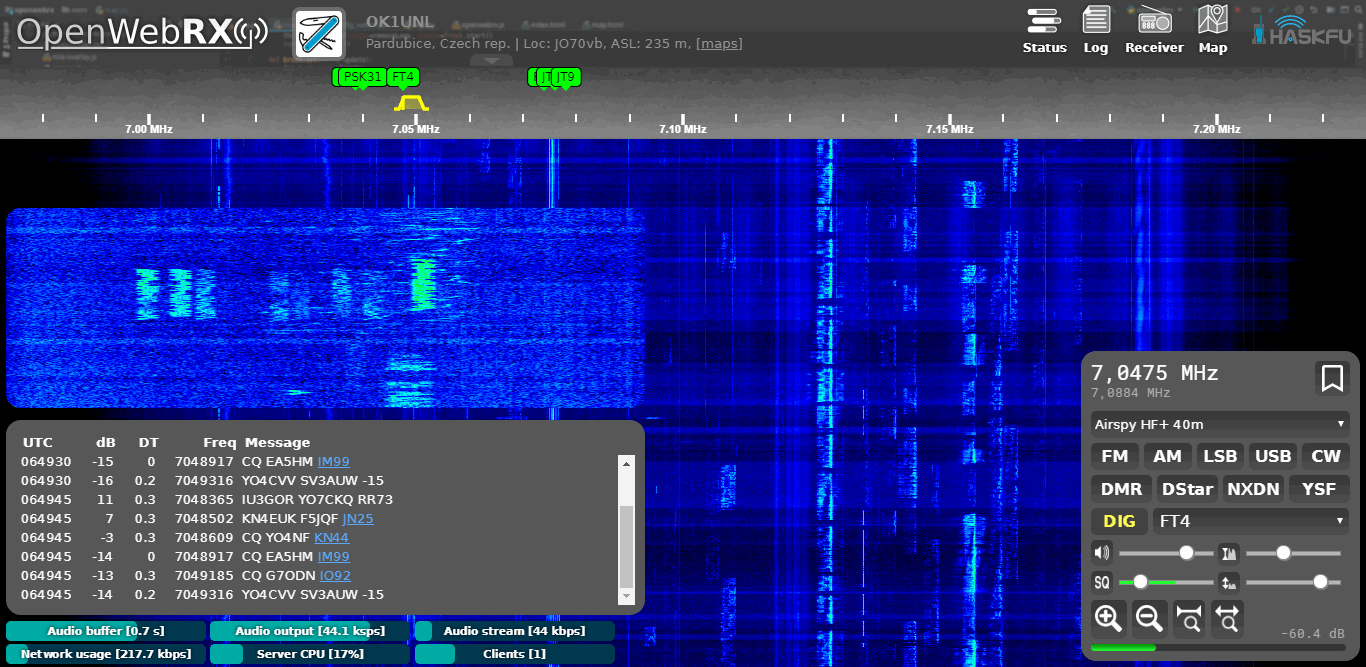
Task: Mute audio with the speaker icon
Action: pos(1102,553)
